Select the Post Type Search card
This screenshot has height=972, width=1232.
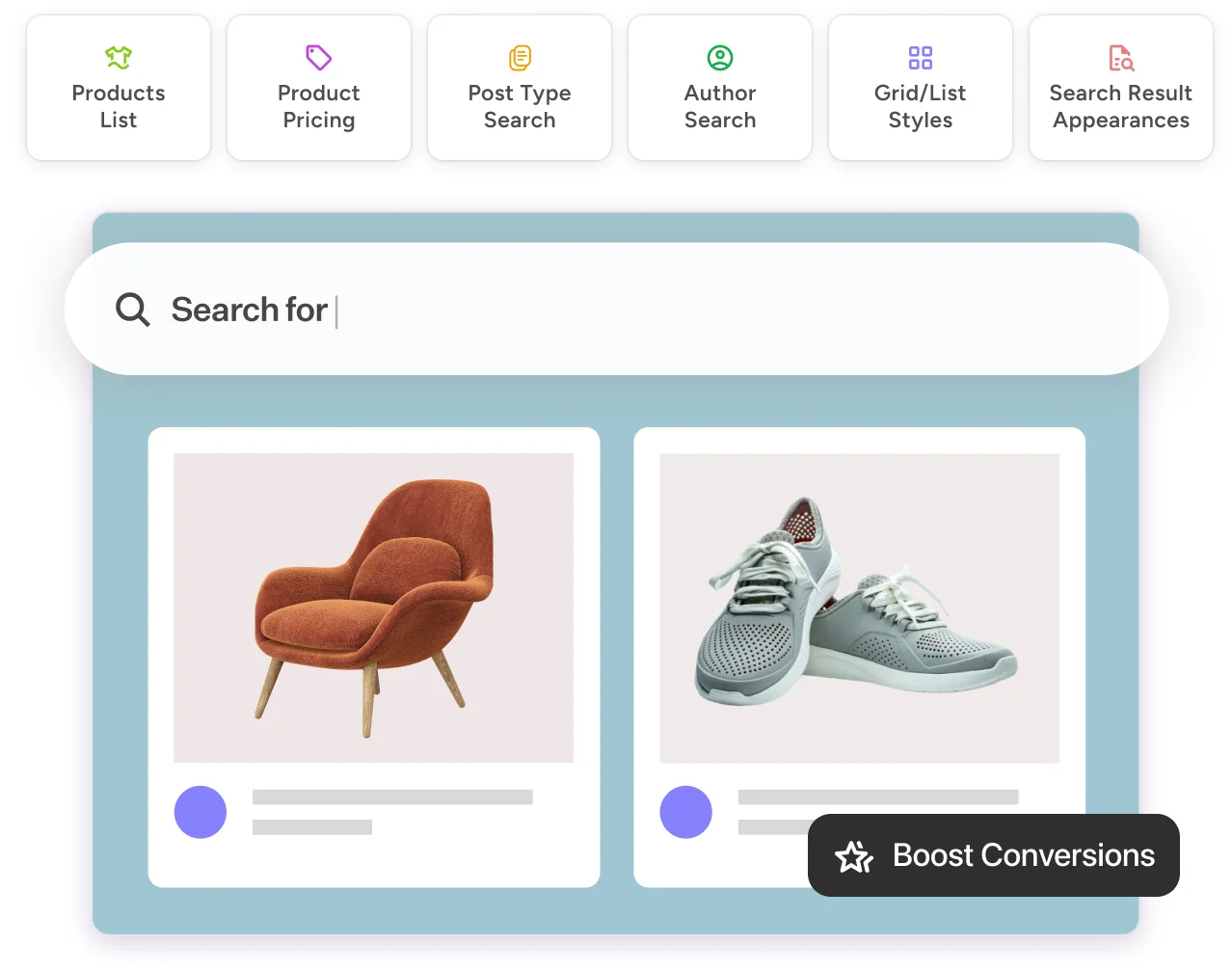coord(520,87)
